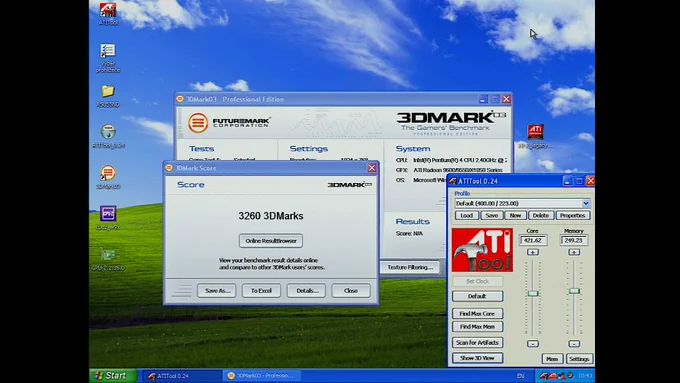
Task: Click the system clock in taskbar
Action: (585, 376)
